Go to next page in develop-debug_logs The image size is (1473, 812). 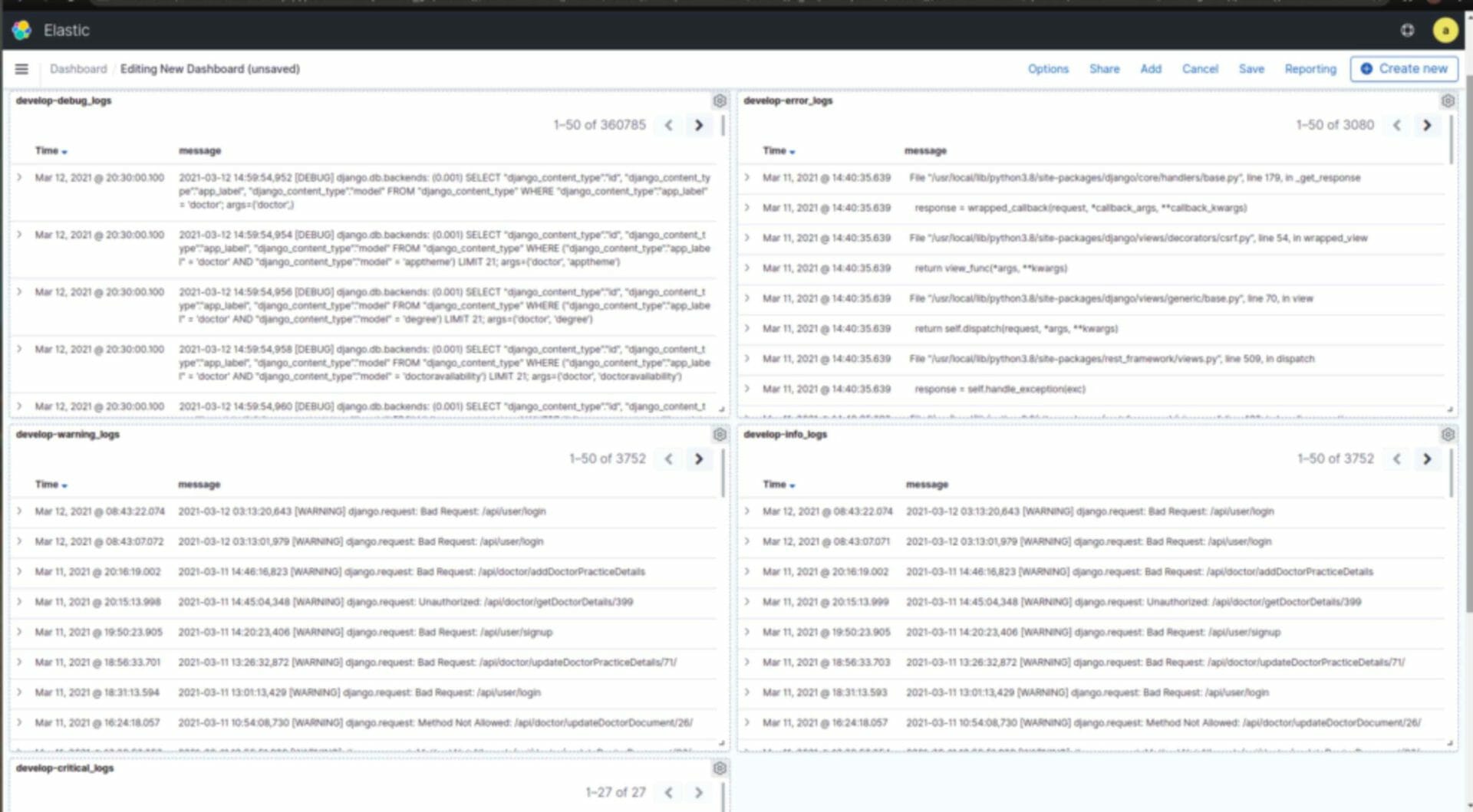(x=699, y=125)
